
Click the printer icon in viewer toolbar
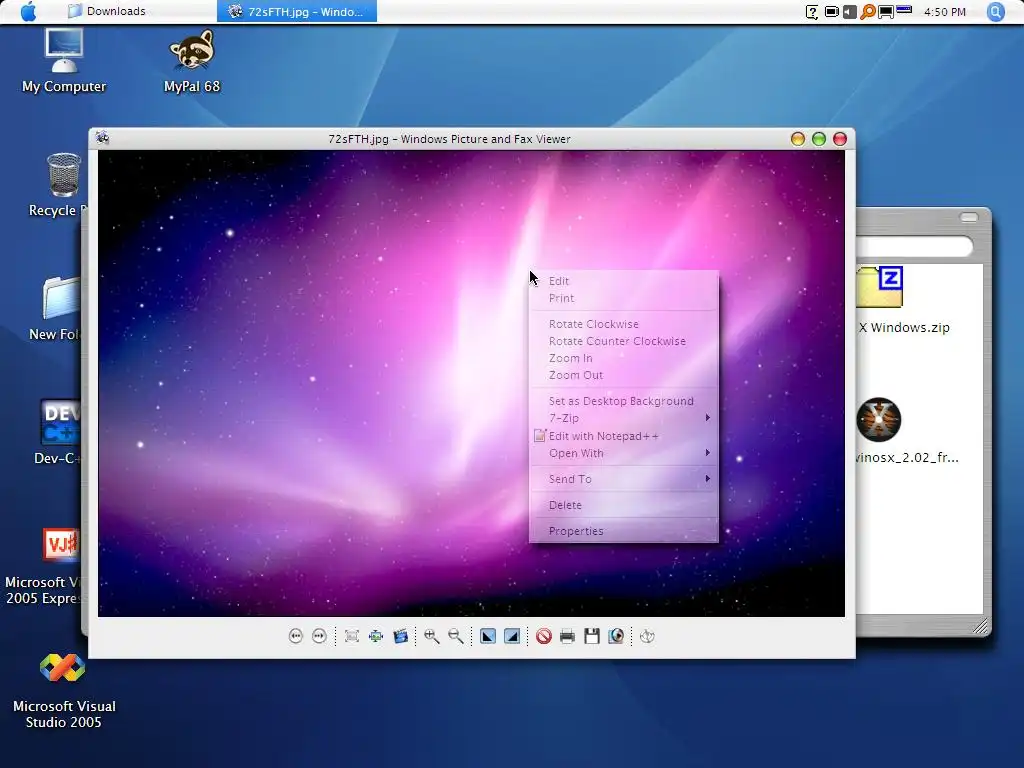pos(568,636)
